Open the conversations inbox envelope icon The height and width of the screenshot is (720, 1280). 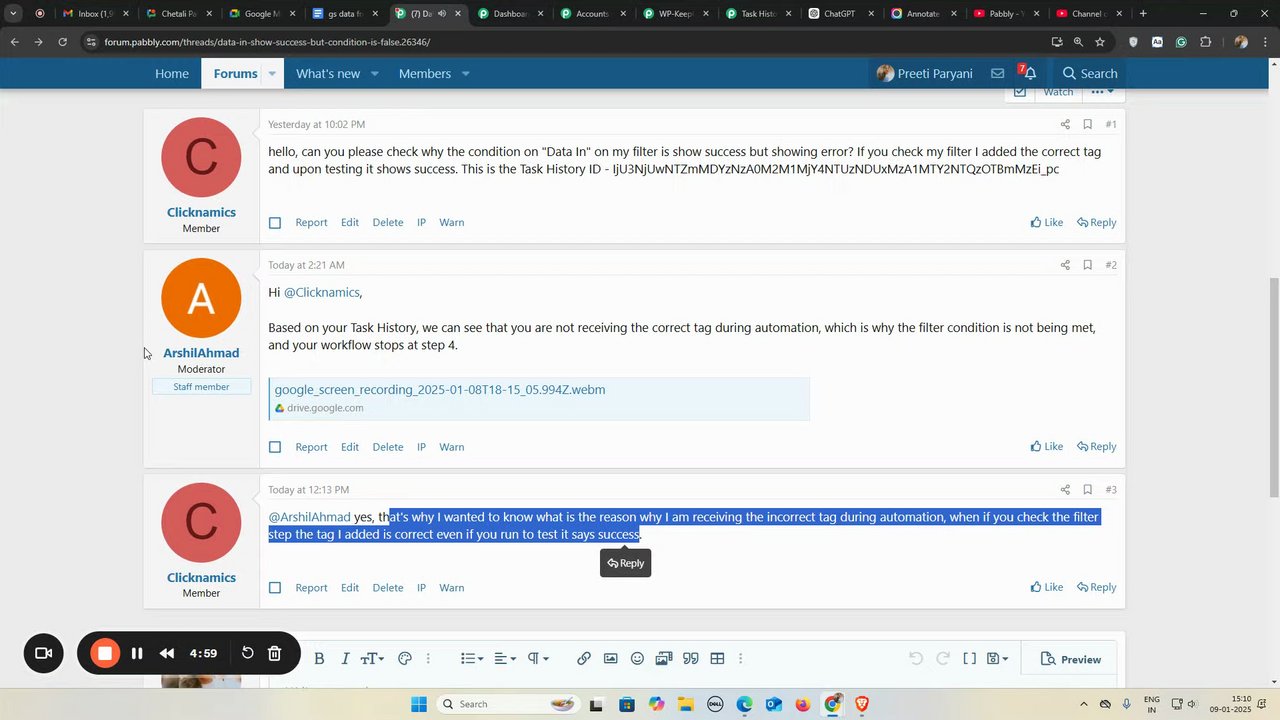click(x=997, y=74)
